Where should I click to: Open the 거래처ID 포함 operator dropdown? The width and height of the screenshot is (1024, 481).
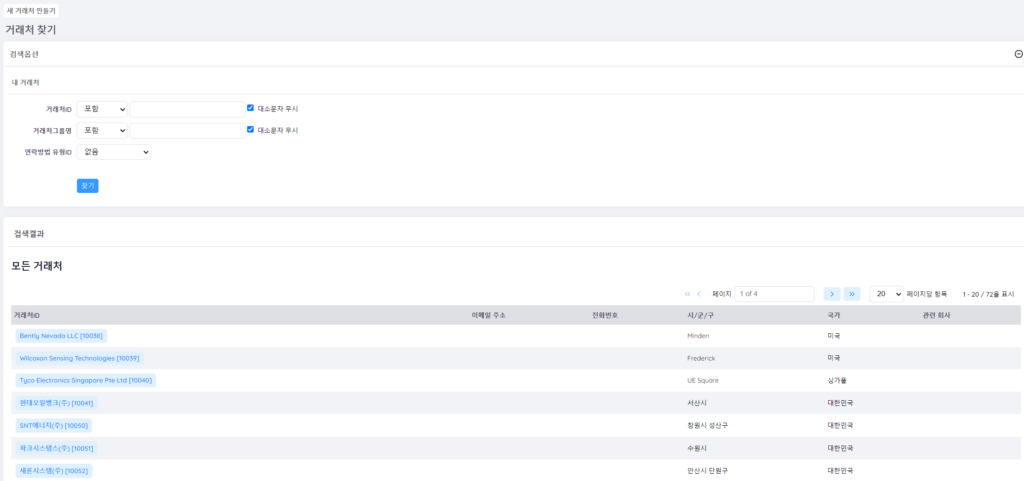tap(102, 109)
